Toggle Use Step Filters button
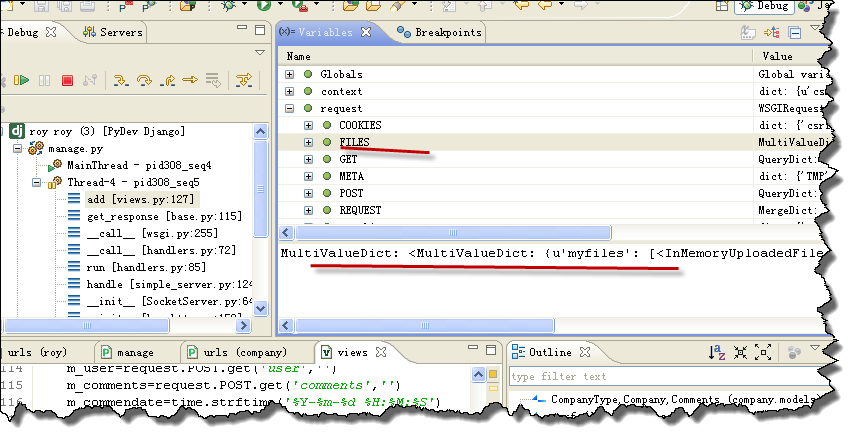Screen dimensions: 861x446 point(244,80)
